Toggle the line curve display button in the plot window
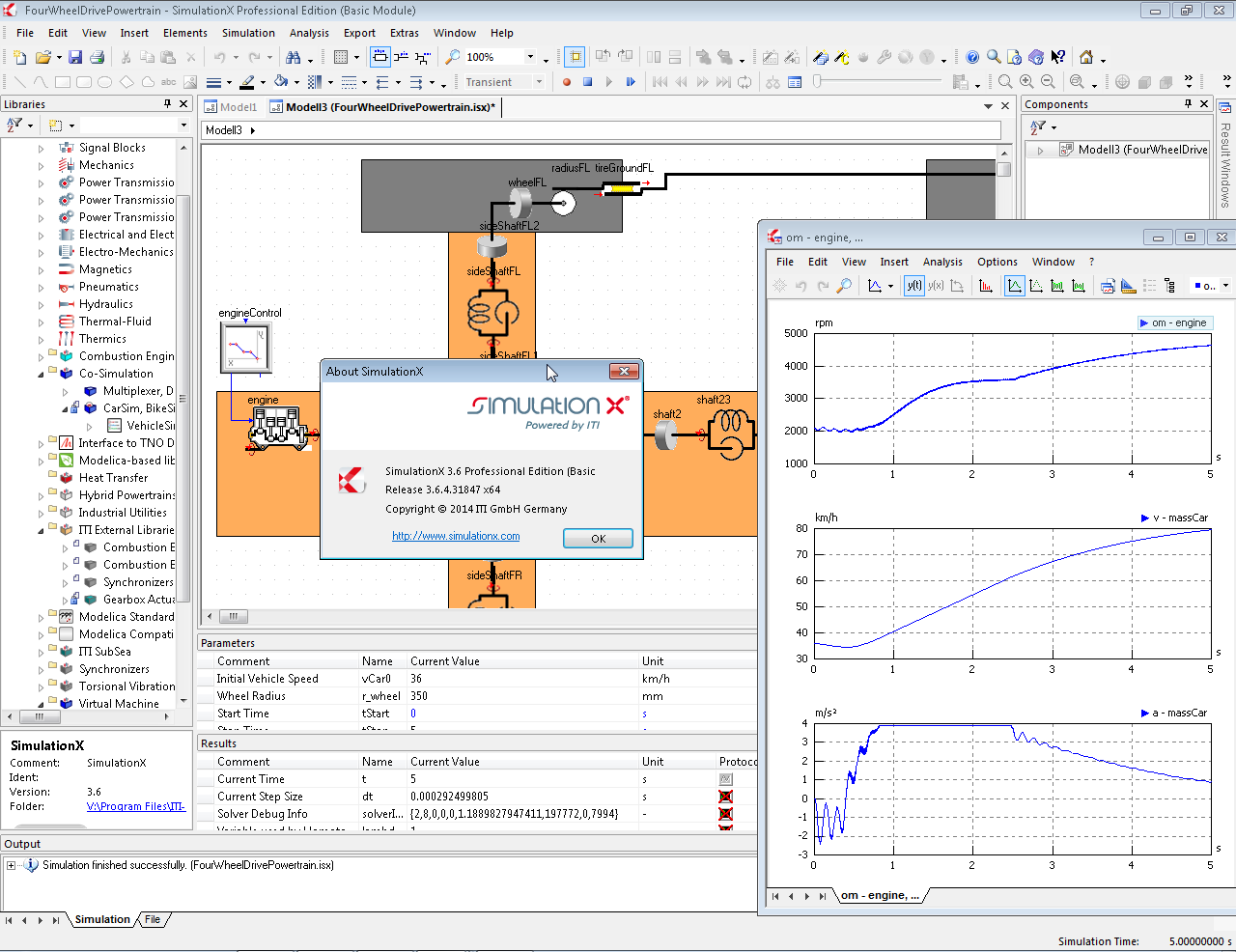The height and width of the screenshot is (952, 1236). (1015, 286)
